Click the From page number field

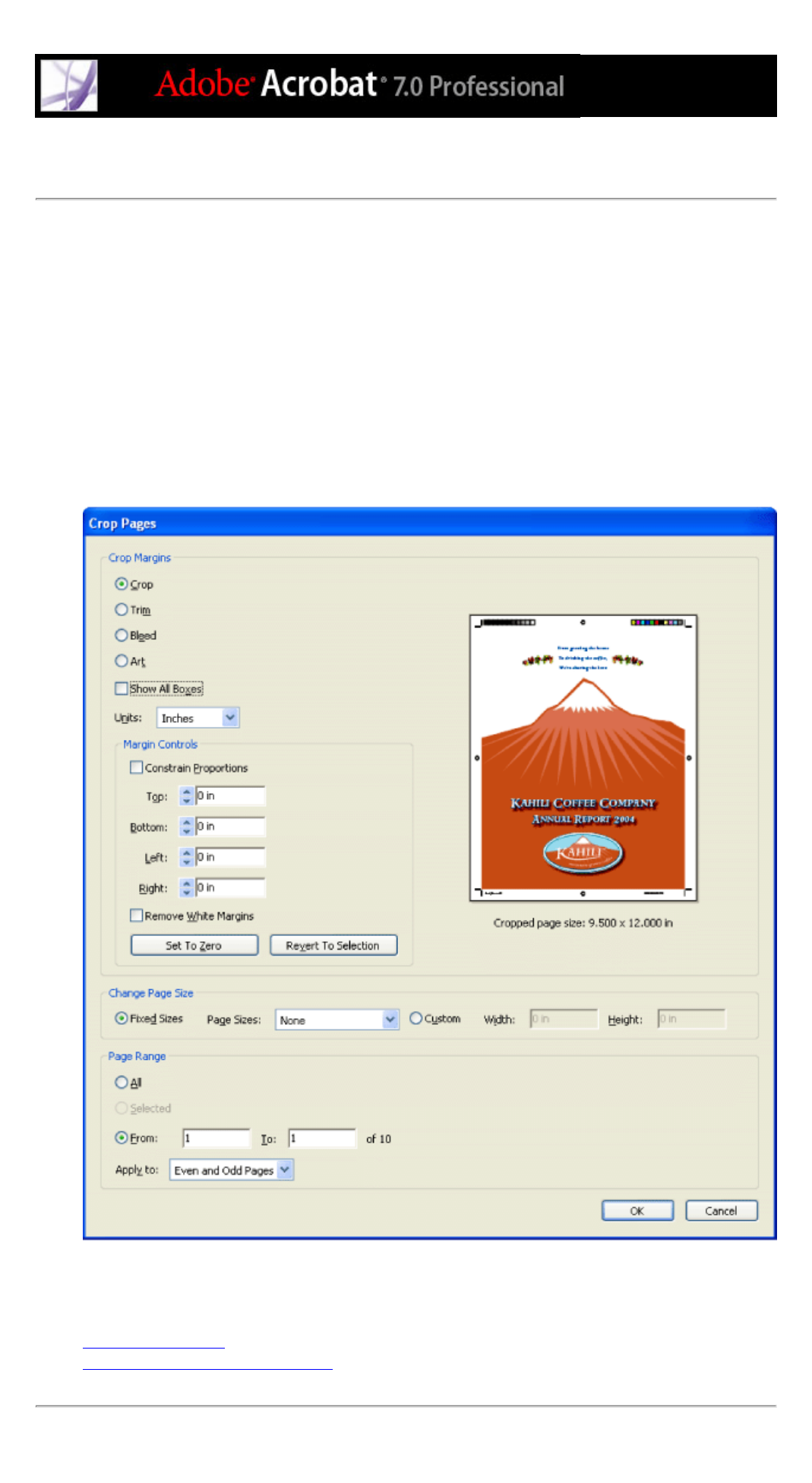[x=216, y=1138]
